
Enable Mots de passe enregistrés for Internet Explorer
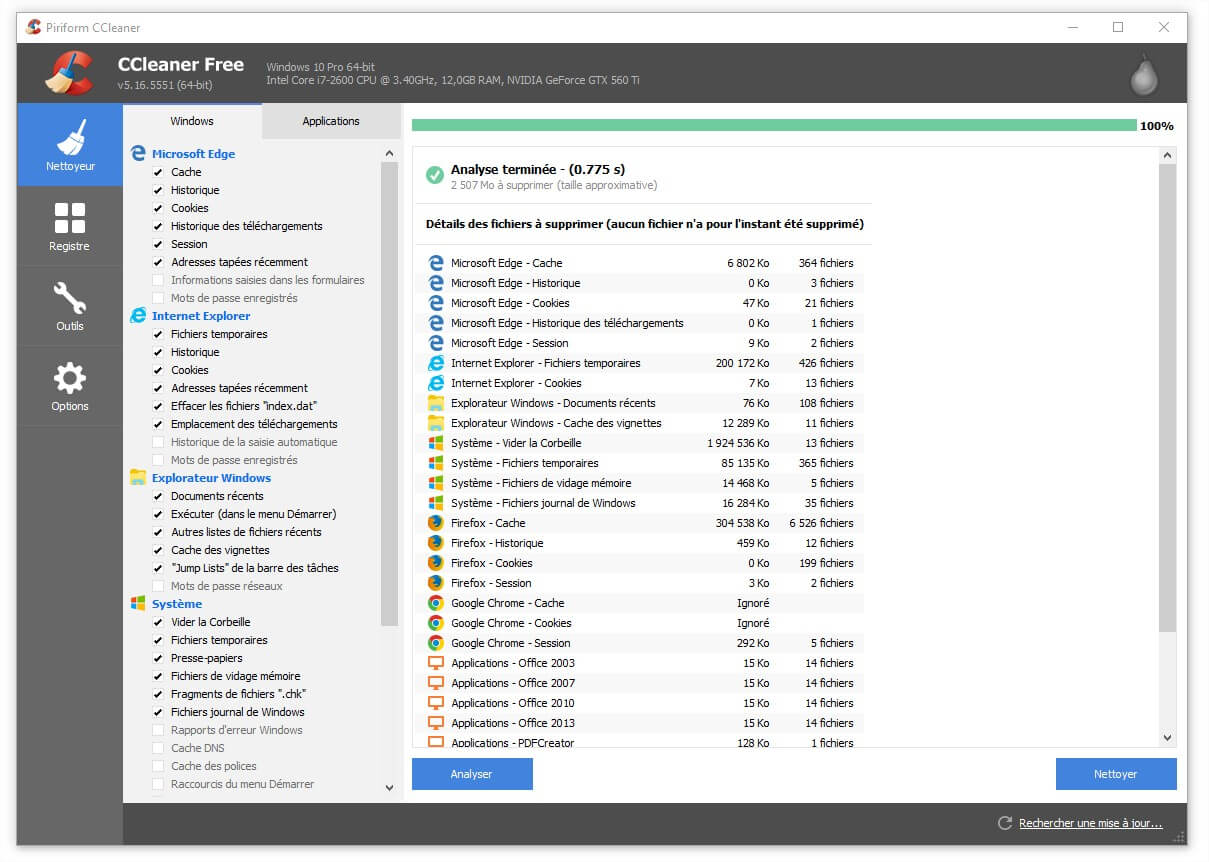click(158, 460)
